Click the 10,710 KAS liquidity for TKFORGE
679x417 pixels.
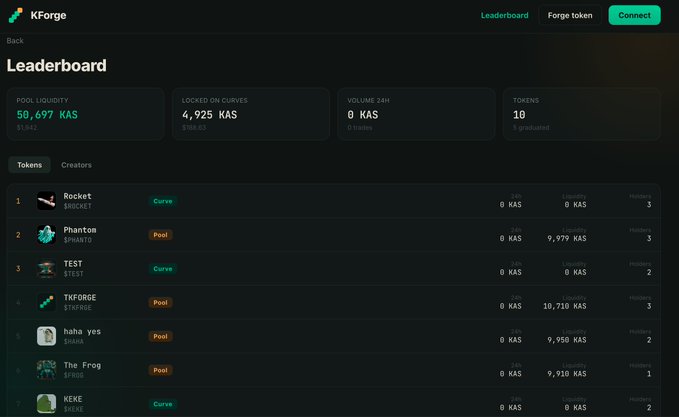pyautogui.click(x=565, y=306)
